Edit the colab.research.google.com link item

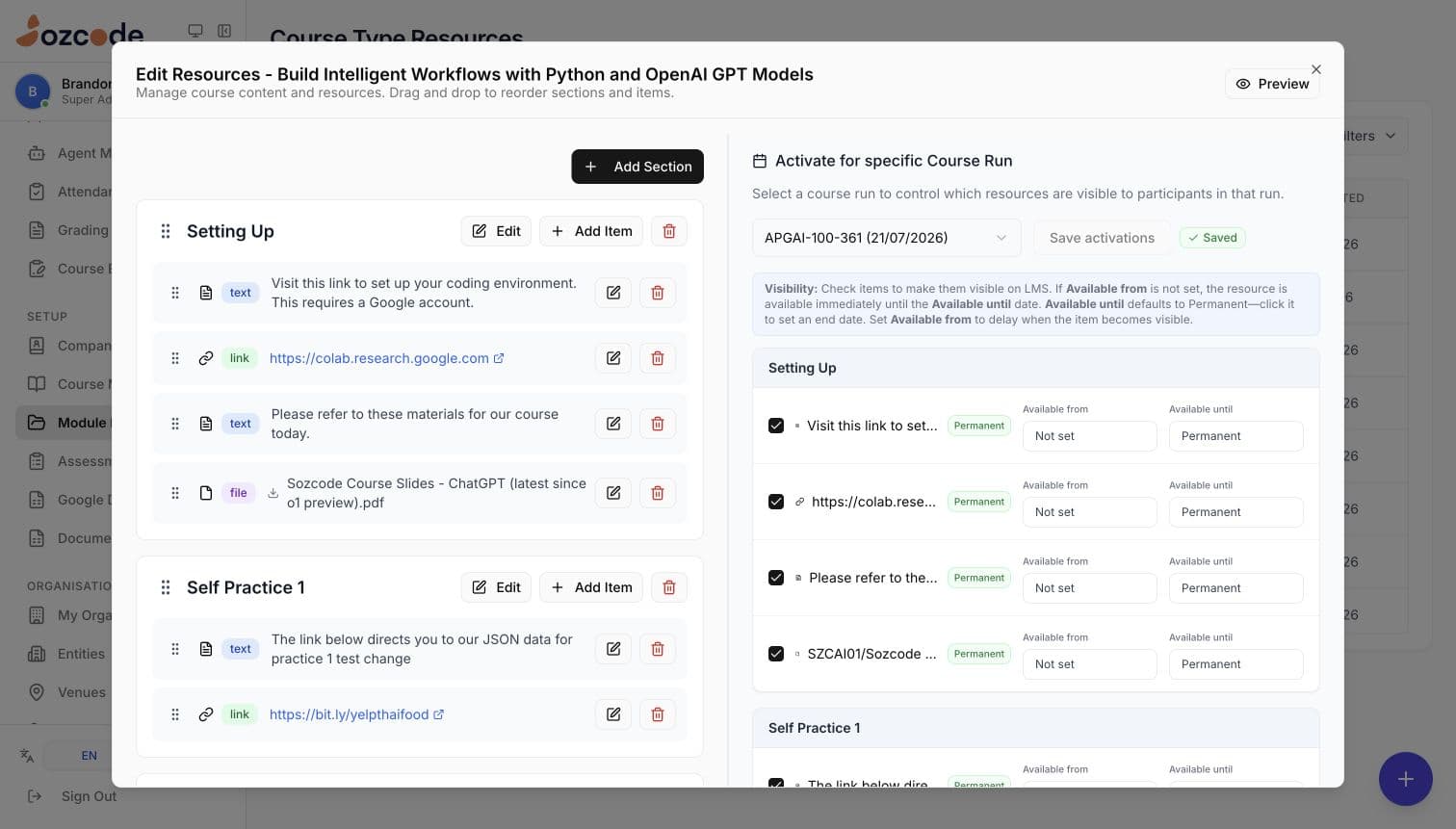coord(613,358)
